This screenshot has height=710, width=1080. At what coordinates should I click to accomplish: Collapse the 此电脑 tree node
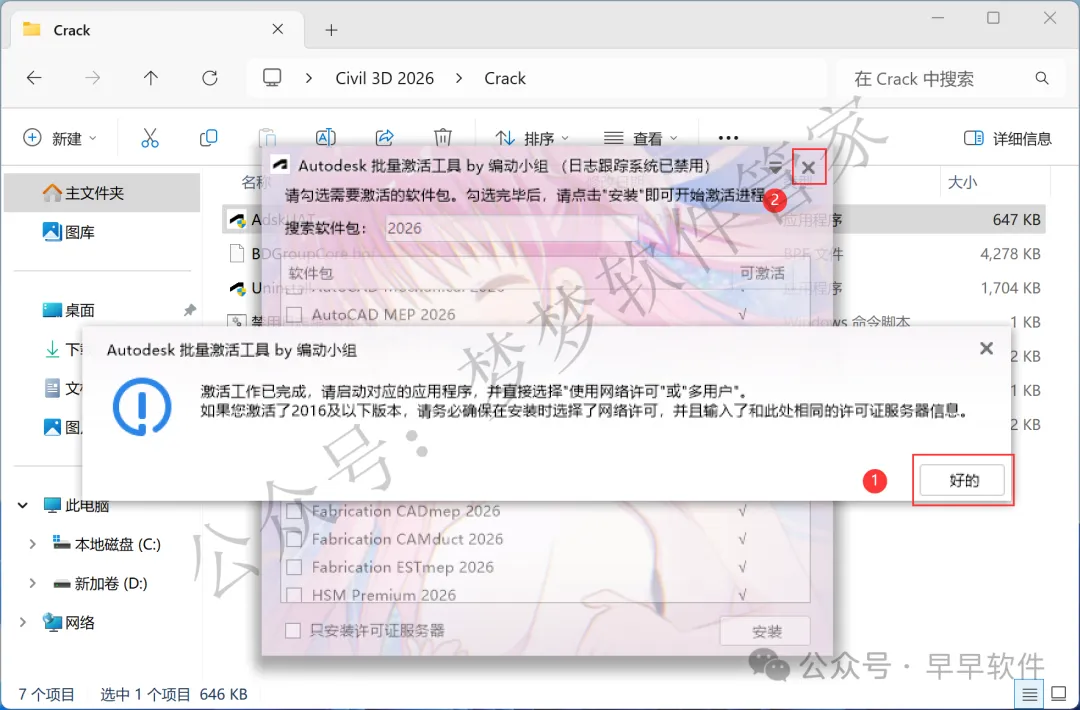[x=22, y=505]
